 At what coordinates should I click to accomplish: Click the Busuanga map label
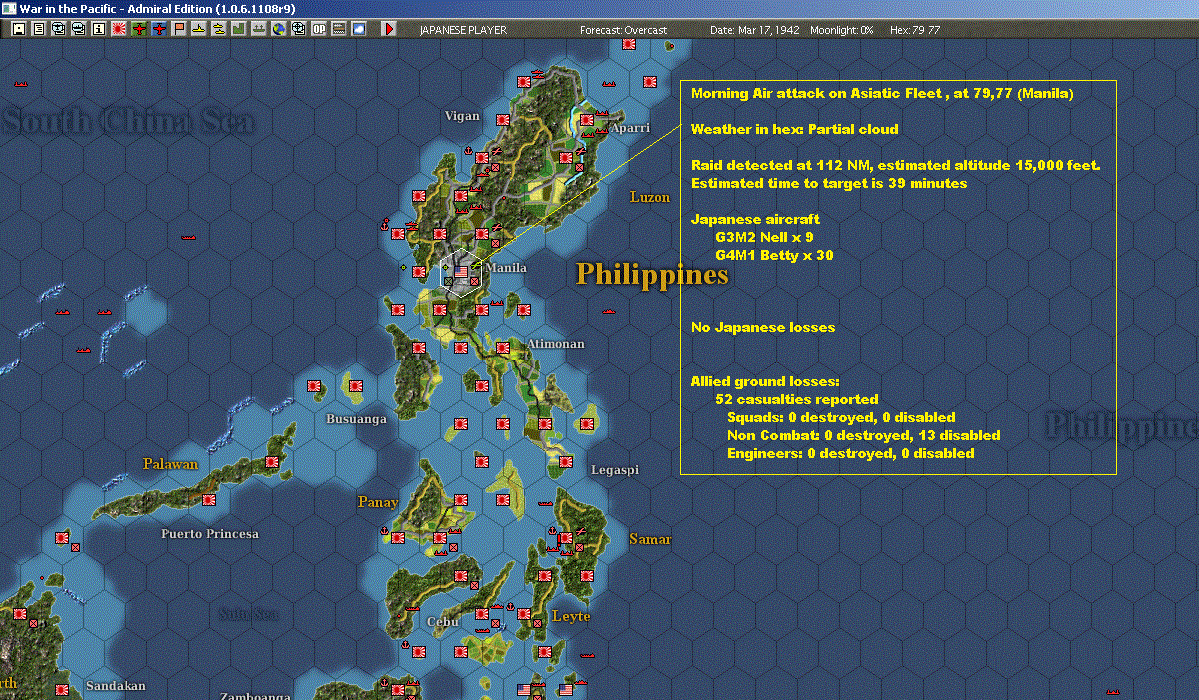coord(356,419)
